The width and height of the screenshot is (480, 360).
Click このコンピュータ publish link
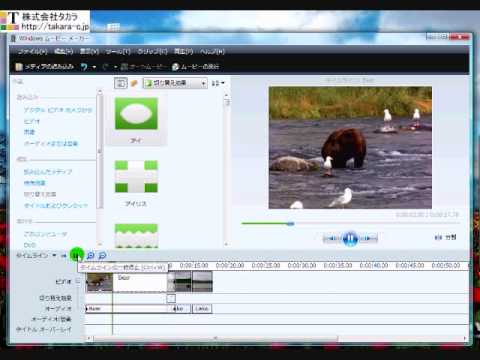click(45, 234)
